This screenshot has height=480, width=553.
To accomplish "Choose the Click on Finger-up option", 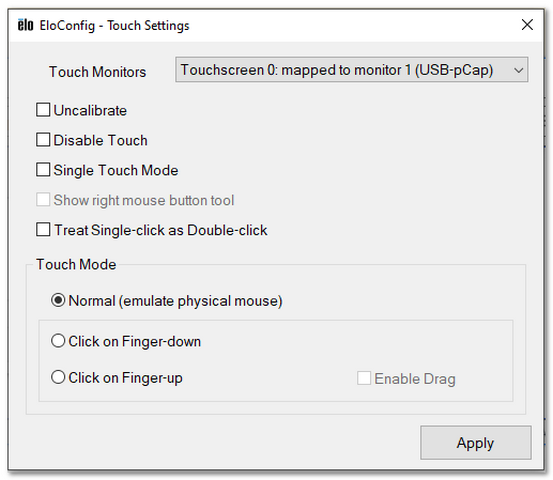I will (x=58, y=377).
